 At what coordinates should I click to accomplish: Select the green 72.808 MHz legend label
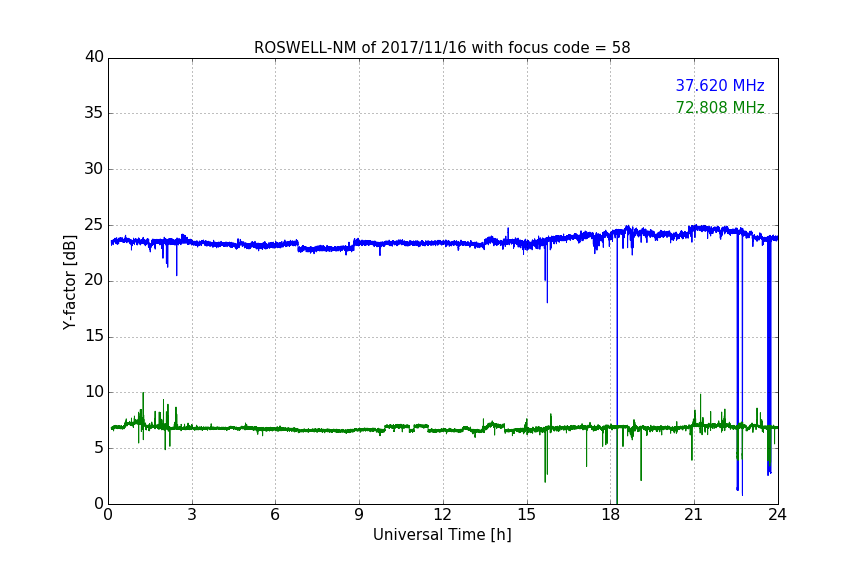pos(720,107)
